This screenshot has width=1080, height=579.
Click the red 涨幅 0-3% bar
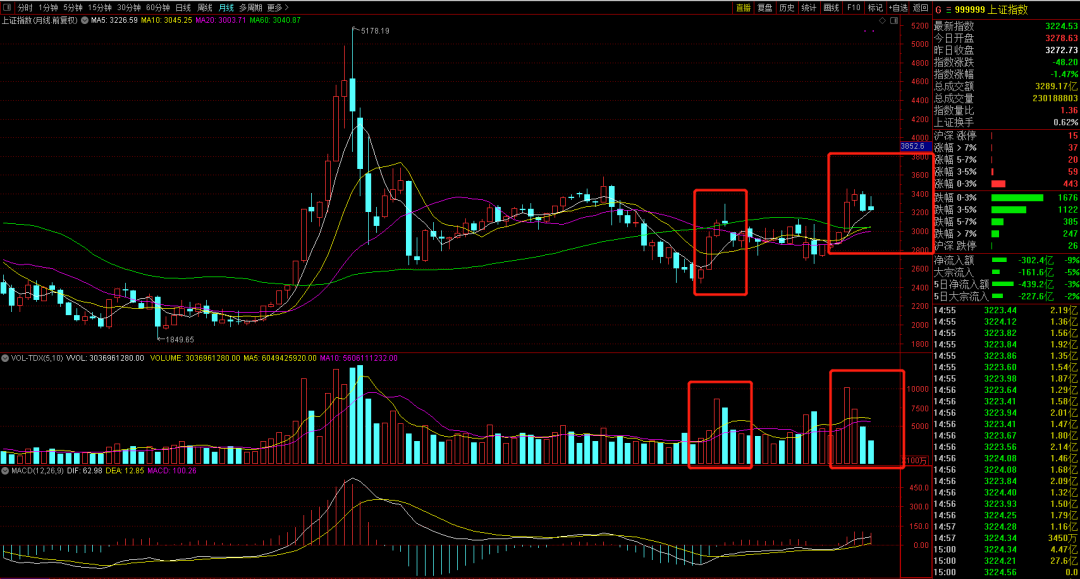997,184
